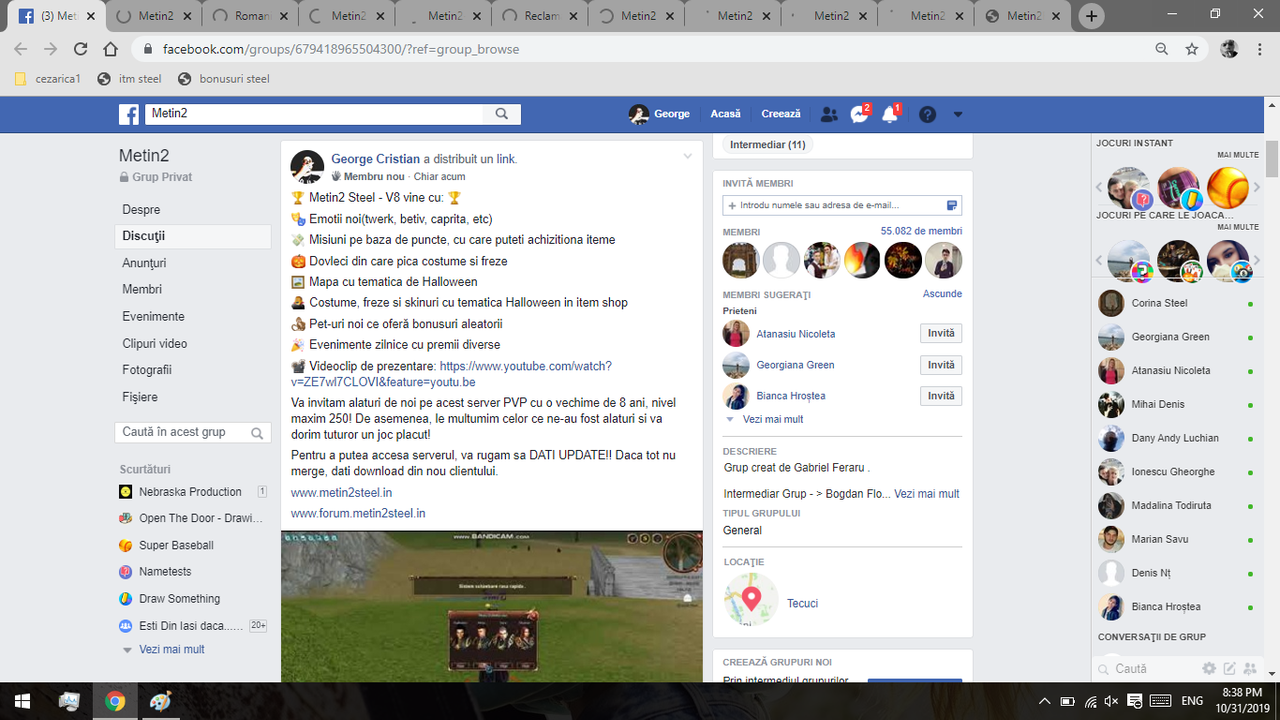Viewport: 1280px width, 720px height.
Task: Open the friend requests icon
Action: (x=829, y=114)
